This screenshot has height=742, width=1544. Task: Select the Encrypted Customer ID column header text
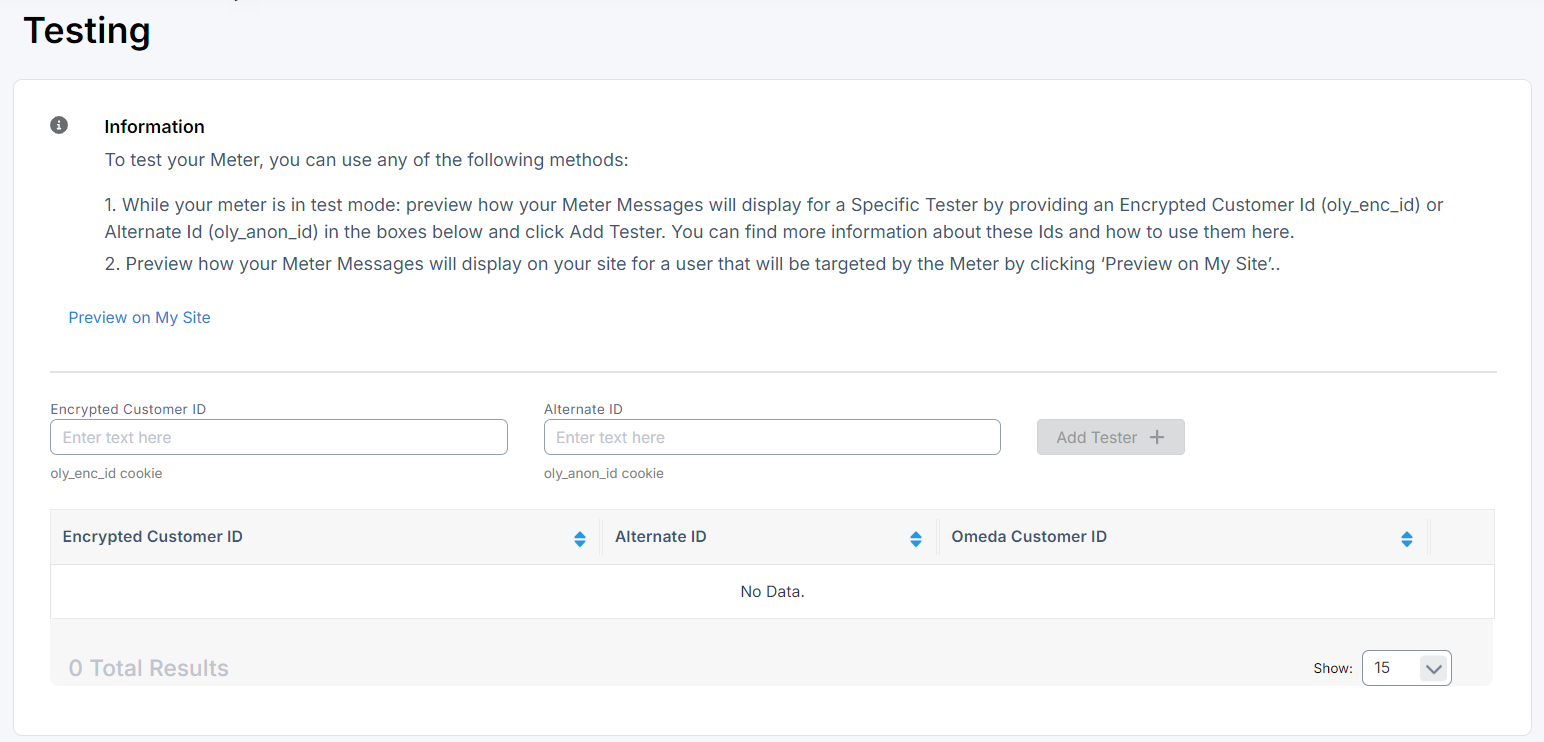click(x=153, y=537)
